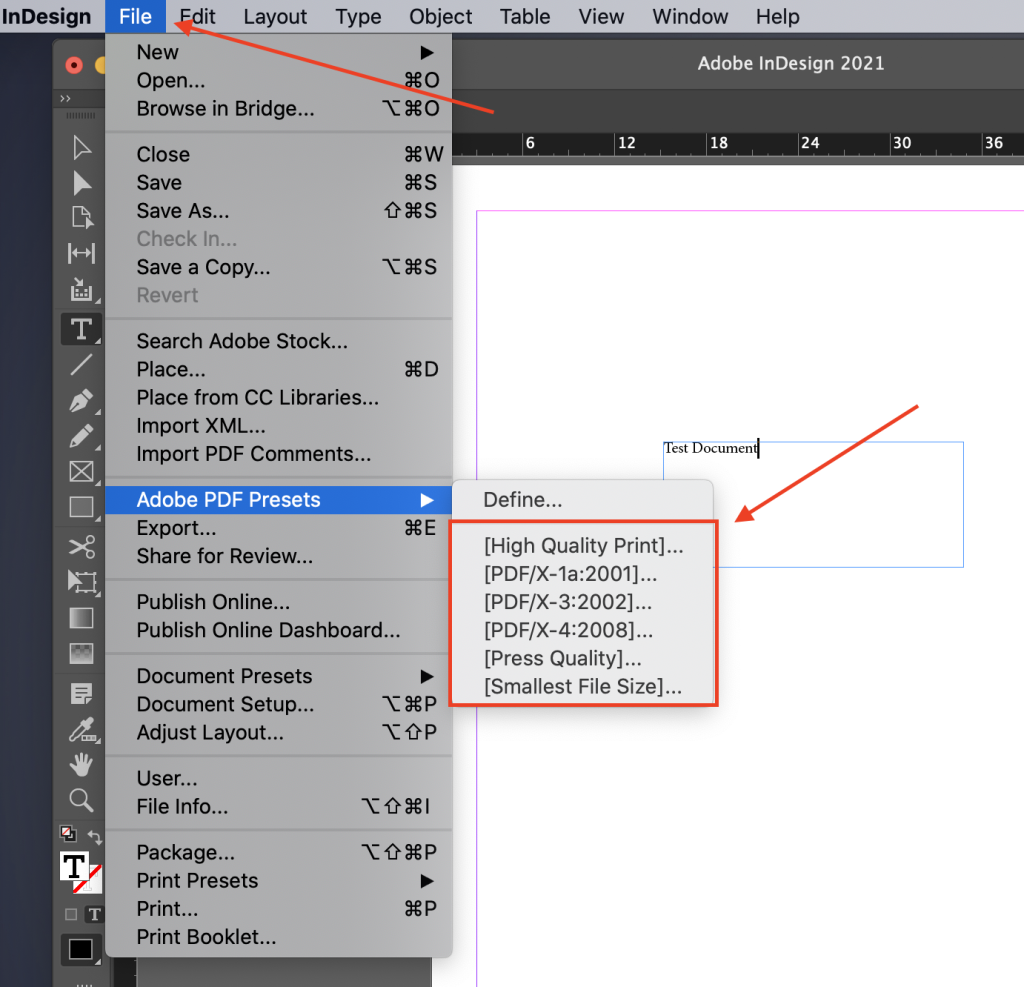Select the Rectangle tool

click(x=81, y=507)
